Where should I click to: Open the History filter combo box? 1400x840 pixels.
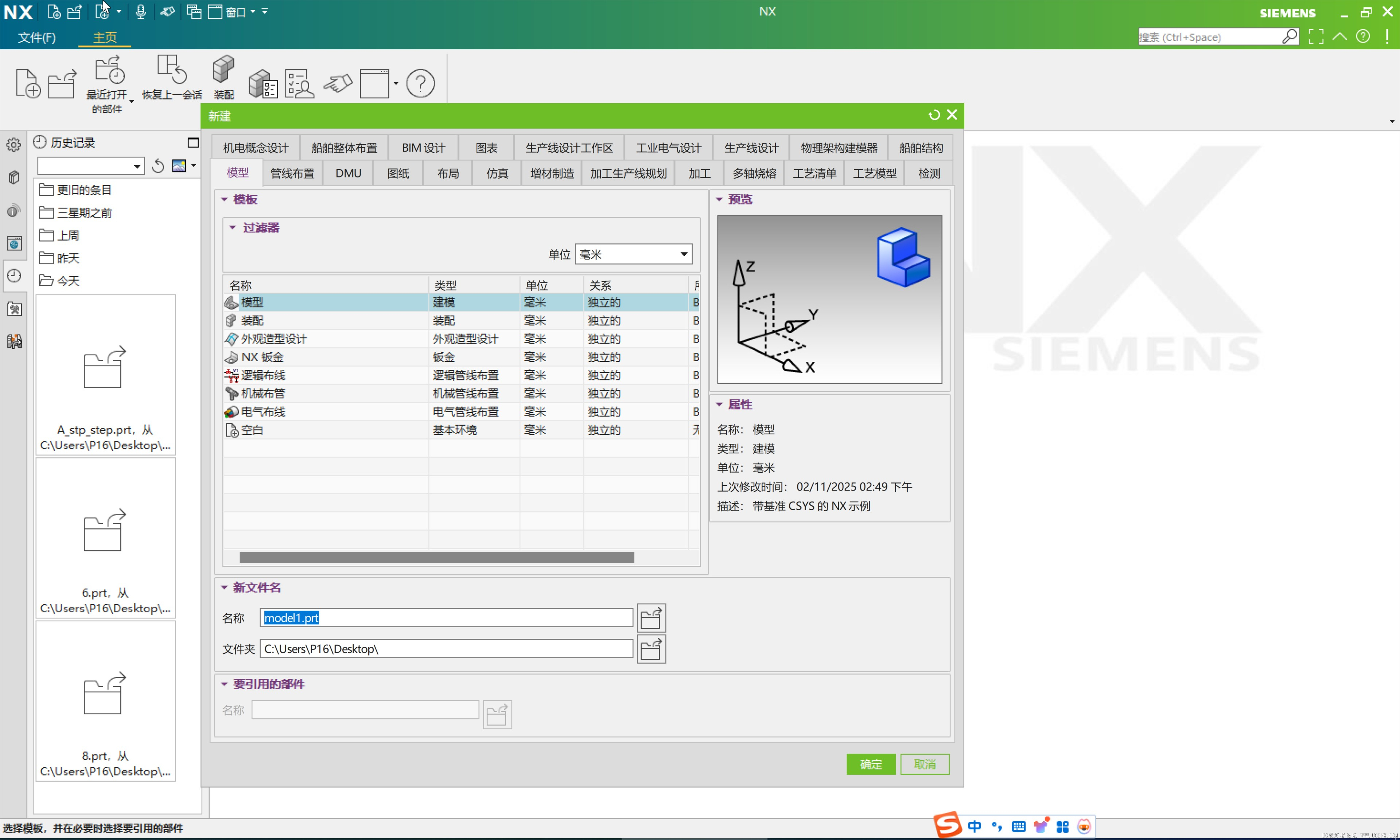[x=90, y=166]
